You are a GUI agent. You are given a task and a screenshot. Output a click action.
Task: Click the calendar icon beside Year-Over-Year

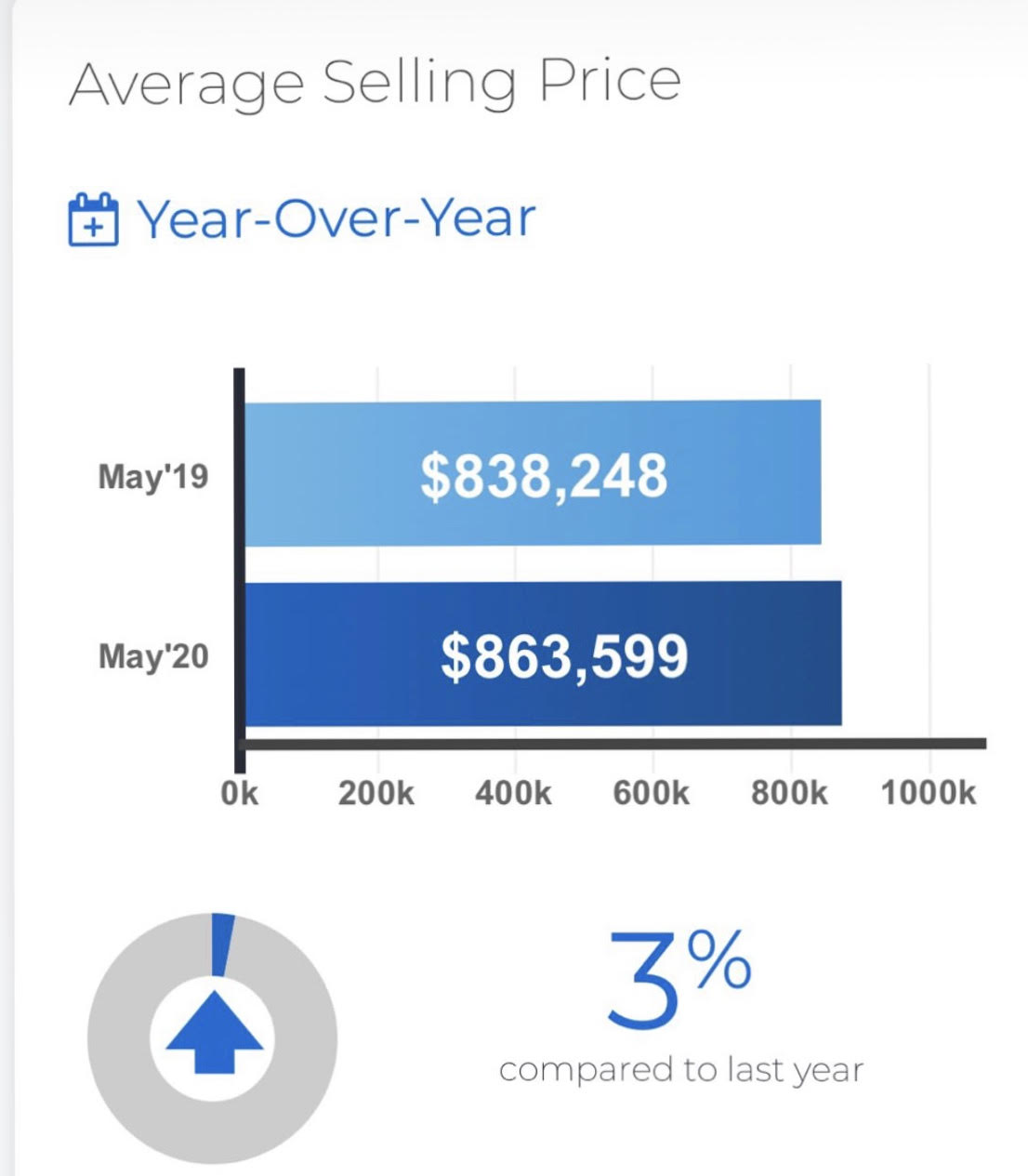[93, 219]
